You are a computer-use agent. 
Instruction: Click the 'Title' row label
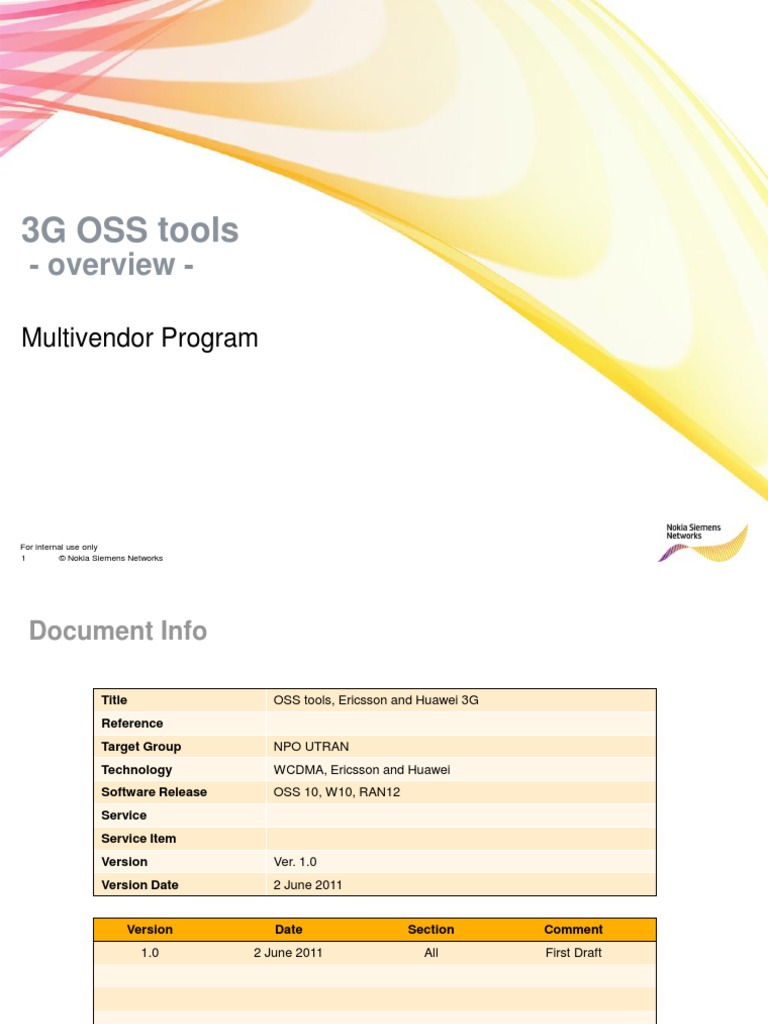pyautogui.click(x=114, y=699)
